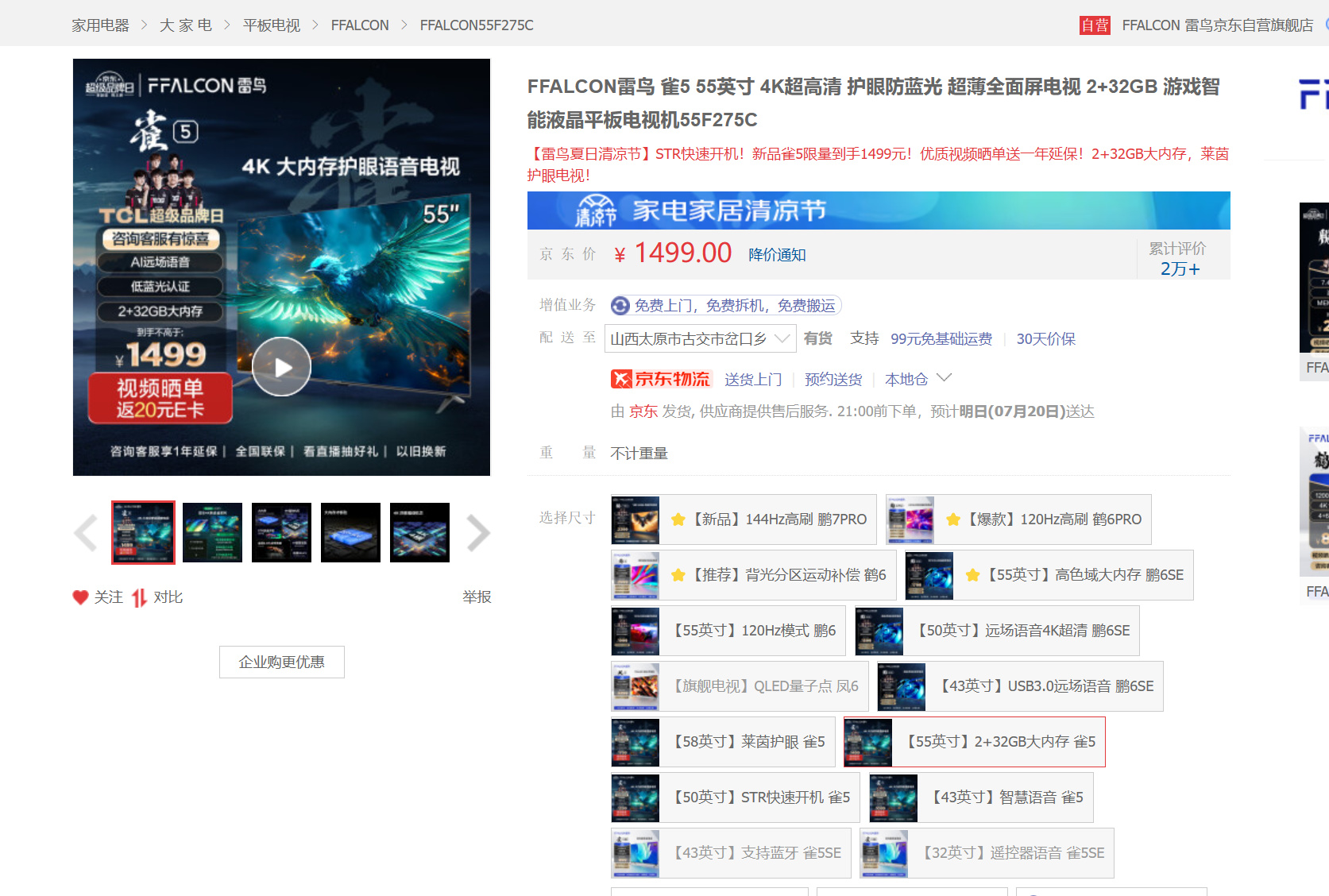Open FFALCON55F275C breadcrumb item
The height and width of the screenshot is (896, 1329).
[477, 25]
